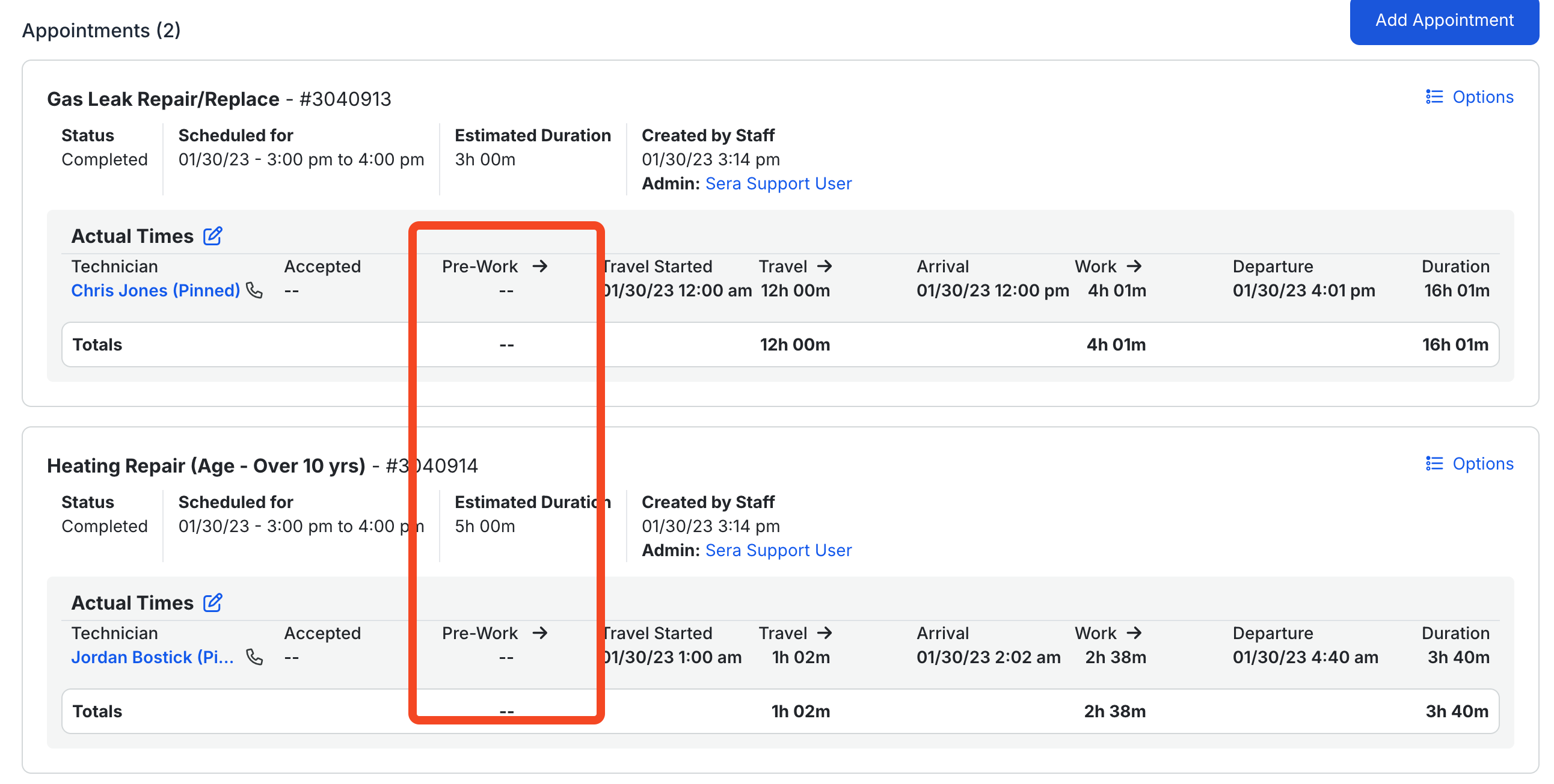Viewport: 1554px width, 784px height.
Task: Select the Appointments (2) heading
Action: 102,30
